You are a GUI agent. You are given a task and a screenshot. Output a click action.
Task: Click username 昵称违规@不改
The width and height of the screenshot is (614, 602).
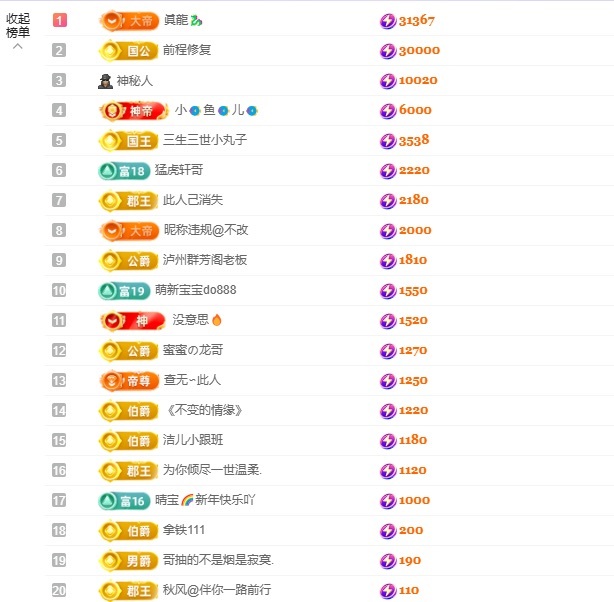[x=206, y=230]
